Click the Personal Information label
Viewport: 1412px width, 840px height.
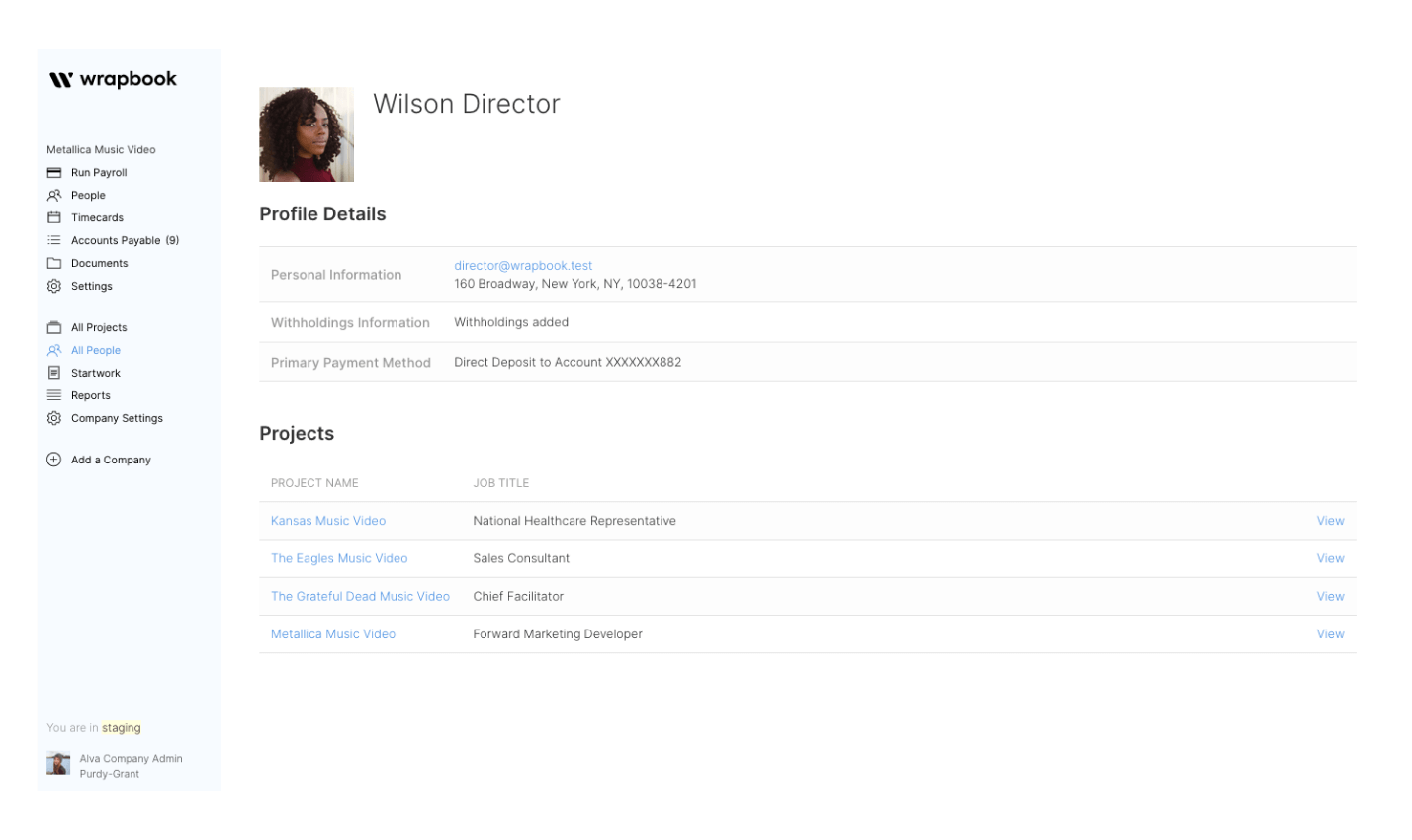pyautogui.click(x=336, y=275)
